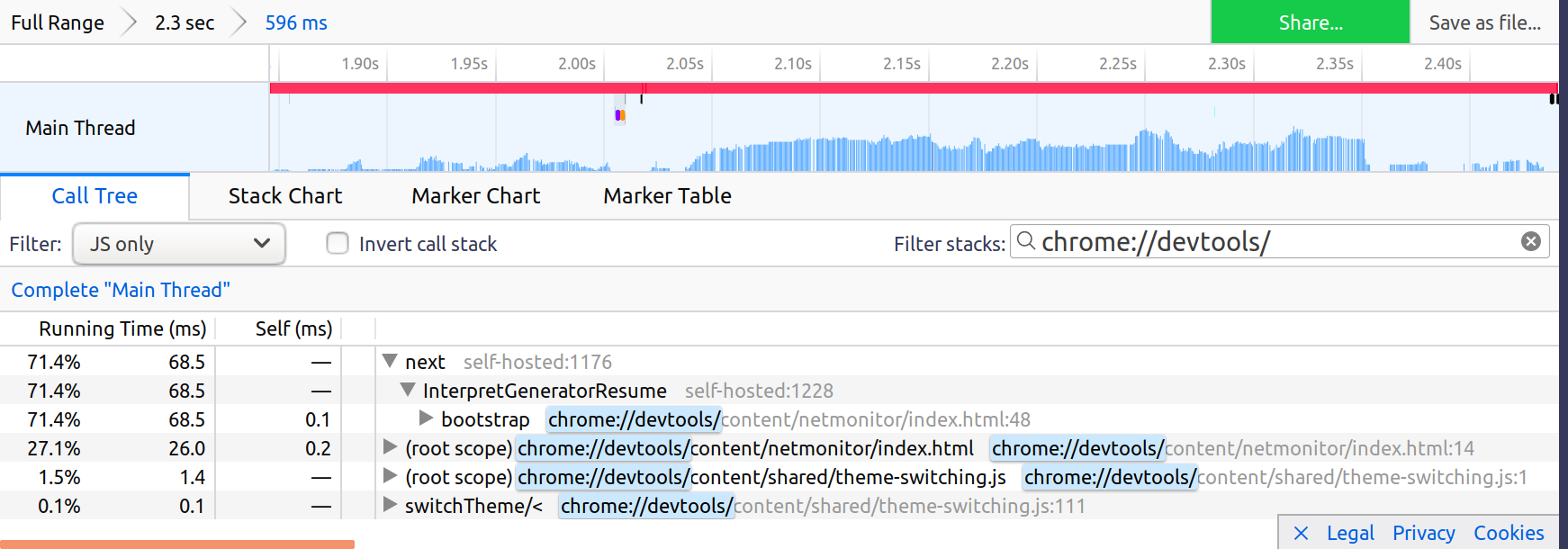Open the Marker Chart tab
Image resolution: width=1568 pixels, height=549 pixels.
(475, 196)
